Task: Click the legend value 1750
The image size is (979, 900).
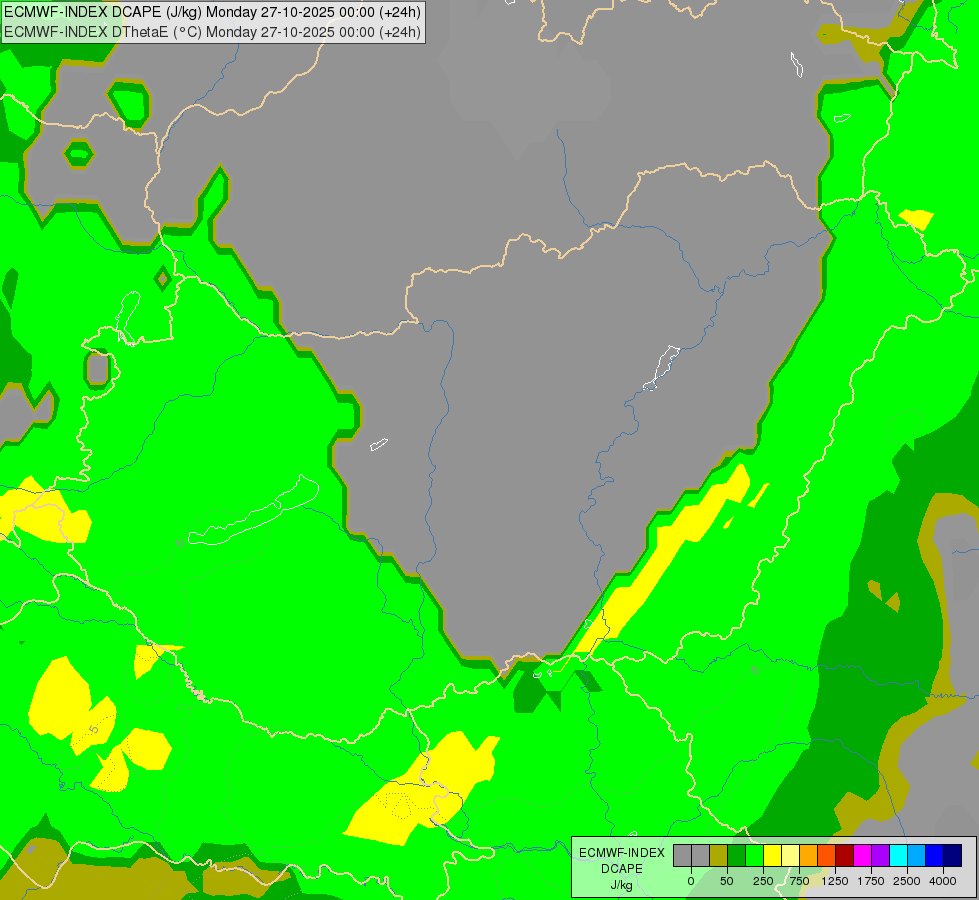Action: pyautogui.click(x=871, y=881)
